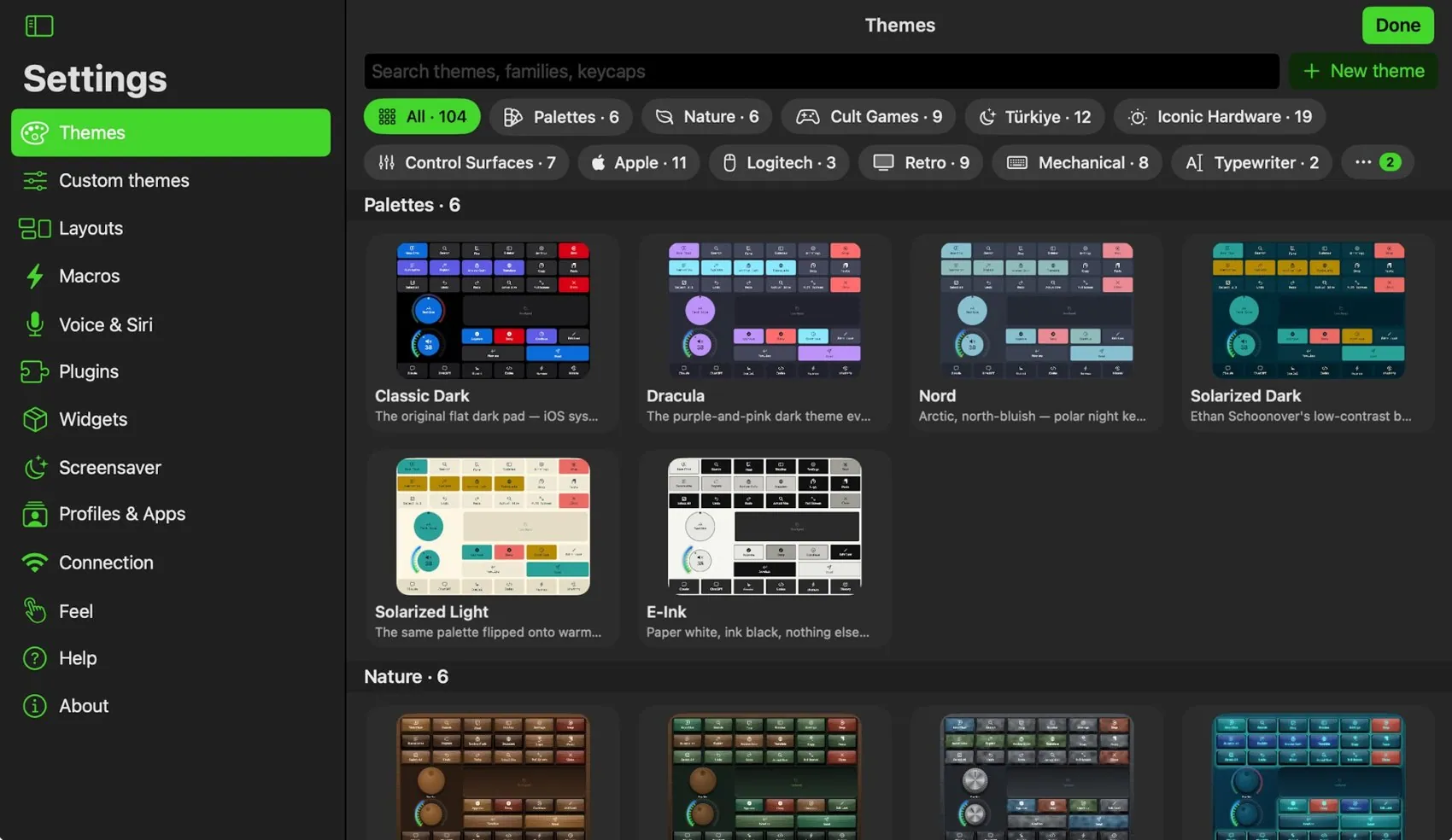Click the Macros lightning bolt icon
Screen dimensions: 1452x840
pyautogui.click(x=35, y=276)
